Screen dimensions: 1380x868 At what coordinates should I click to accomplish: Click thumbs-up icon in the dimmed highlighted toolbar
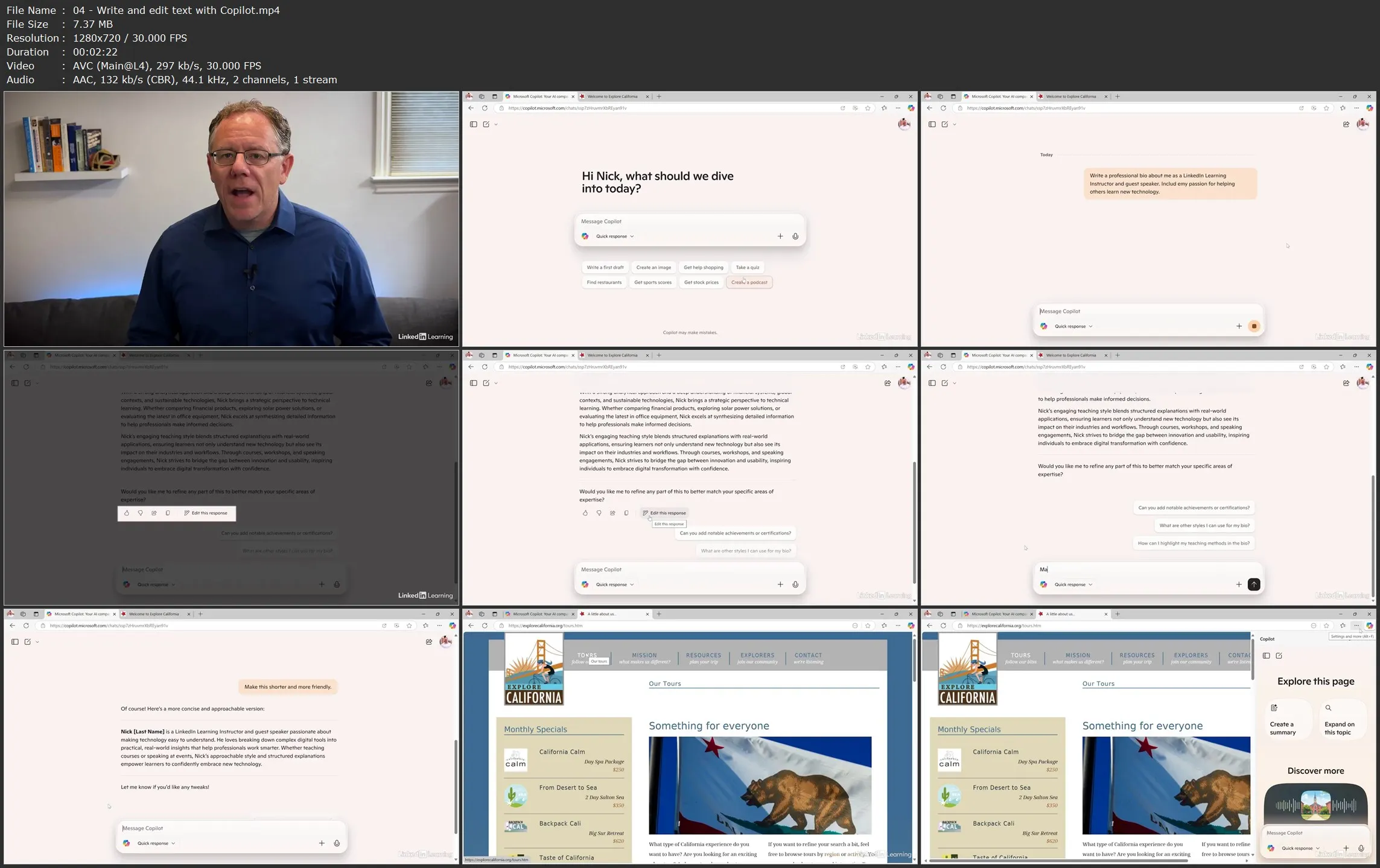pos(126,513)
